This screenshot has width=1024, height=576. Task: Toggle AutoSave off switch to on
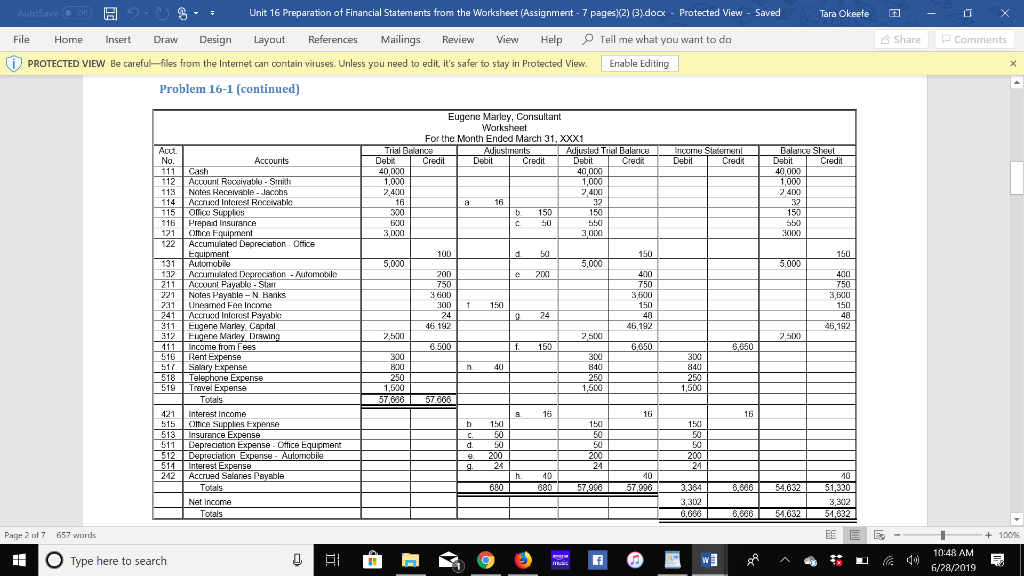pos(77,13)
